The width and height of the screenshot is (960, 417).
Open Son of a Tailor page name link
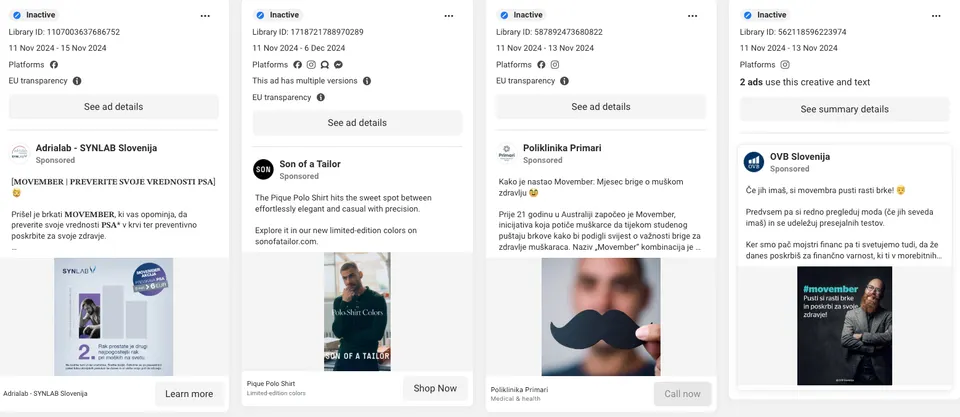pyautogui.click(x=310, y=163)
